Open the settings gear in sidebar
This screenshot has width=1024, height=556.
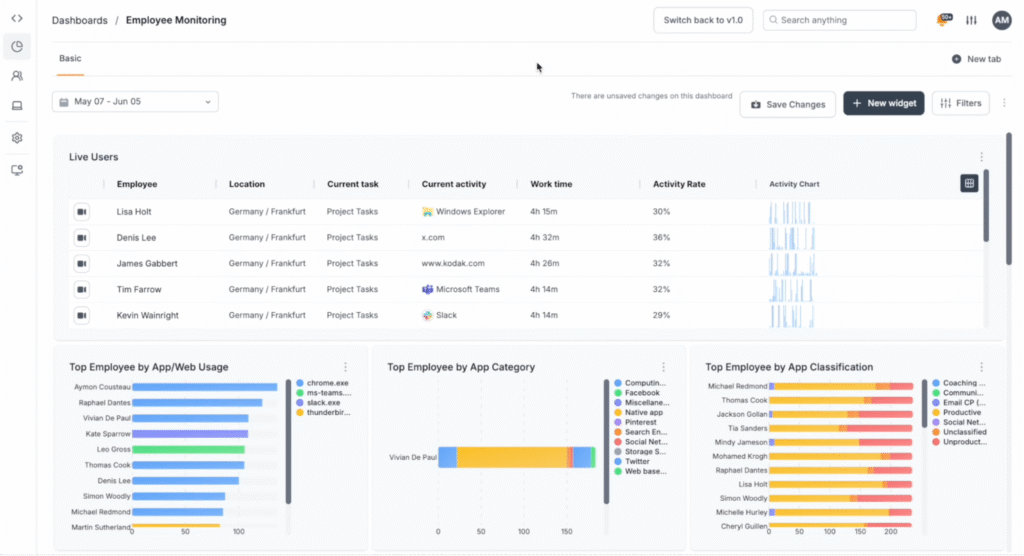[x=17, y=138]
